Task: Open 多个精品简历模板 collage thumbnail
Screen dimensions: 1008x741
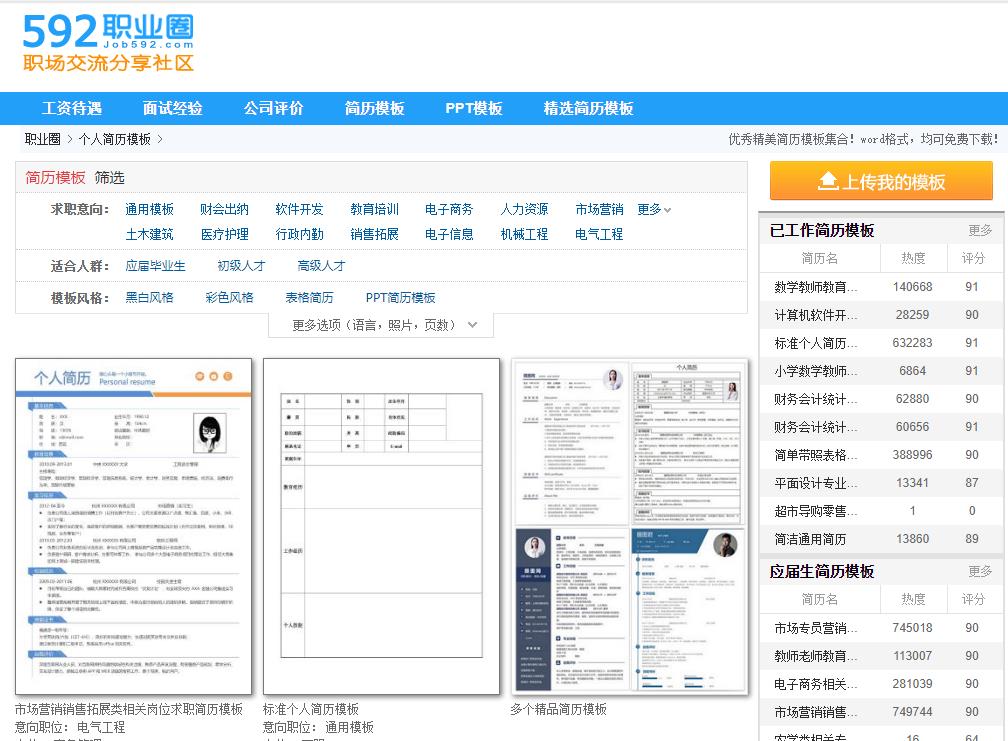Action: (629, 526)
